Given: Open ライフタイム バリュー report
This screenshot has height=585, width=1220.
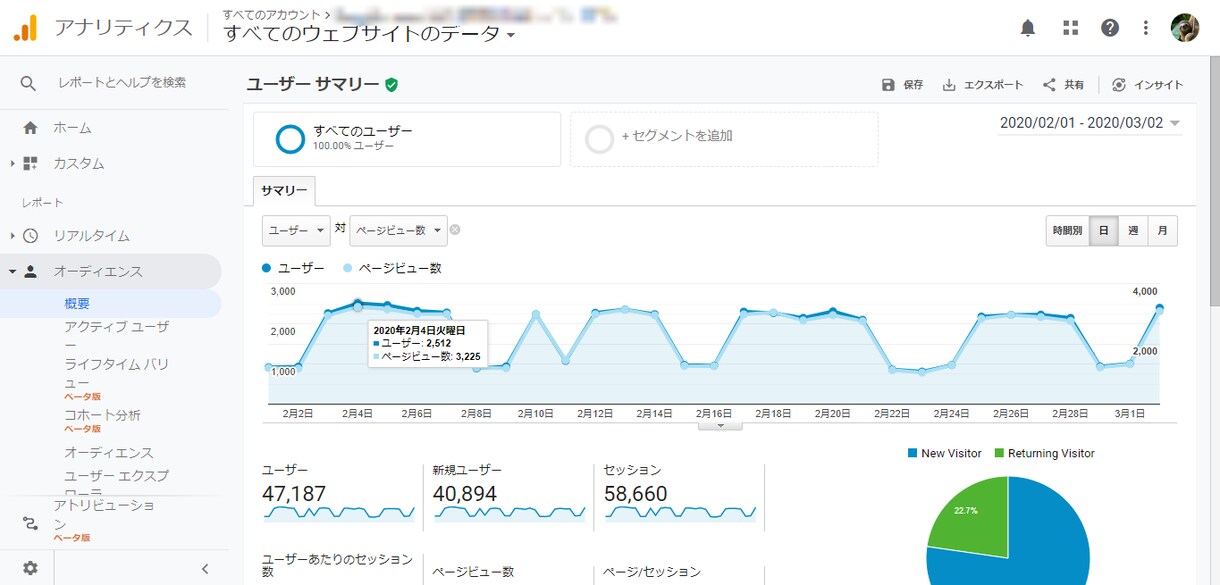Looking at the screenshot, I should coord(117,373).
